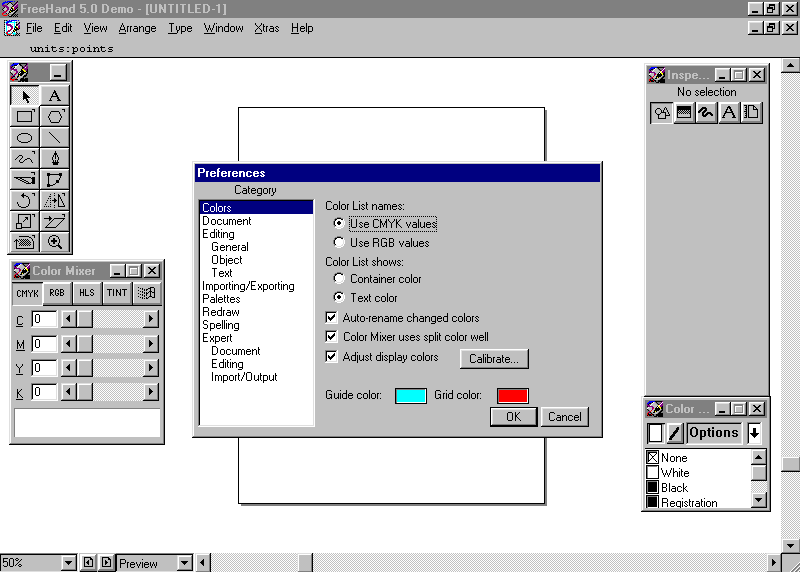Select the Scale tool
Screen dimensions: 800x572
click(x=24, y=221)
